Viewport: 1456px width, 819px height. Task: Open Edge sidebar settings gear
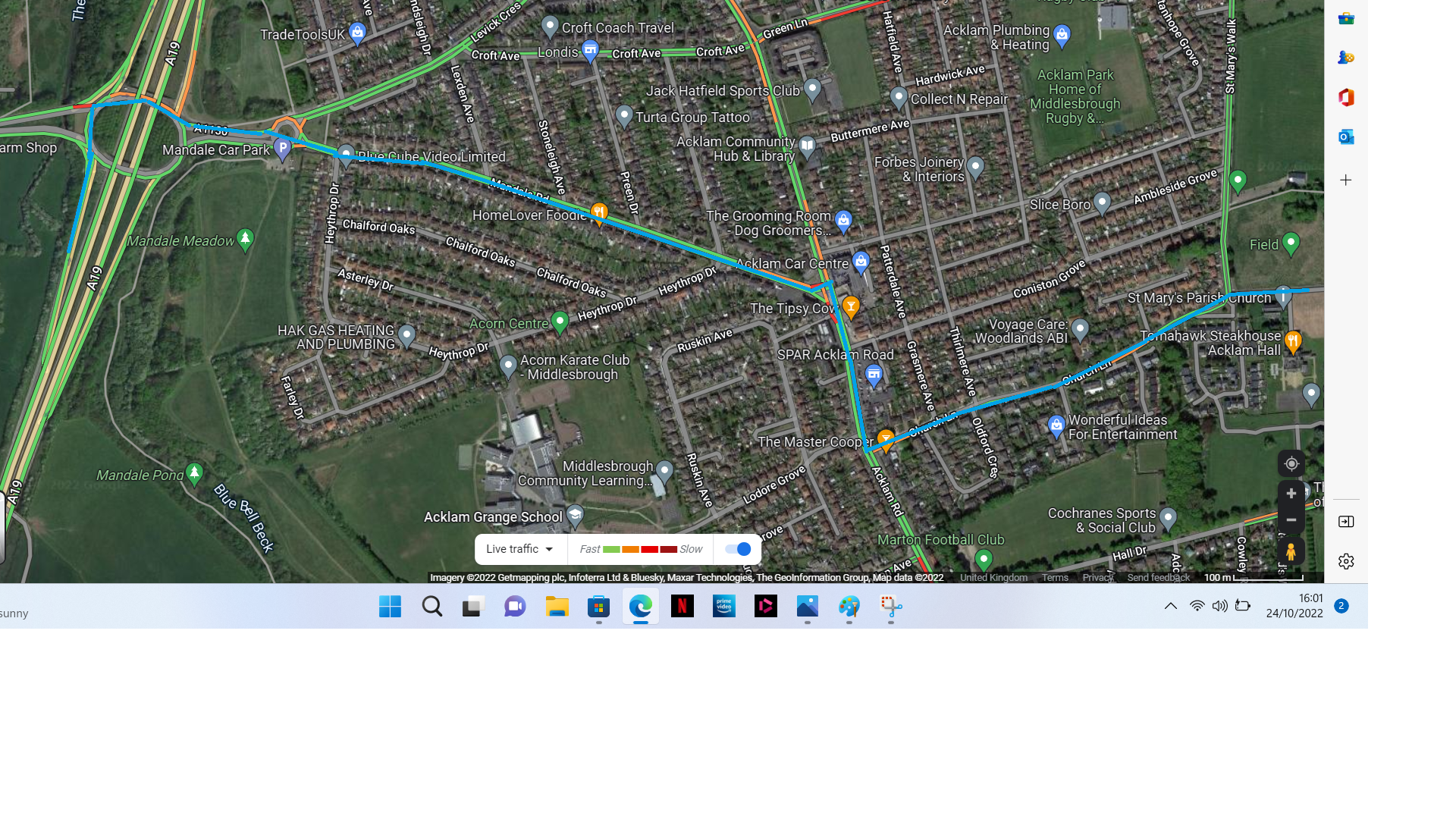[x=1346, y=561]
